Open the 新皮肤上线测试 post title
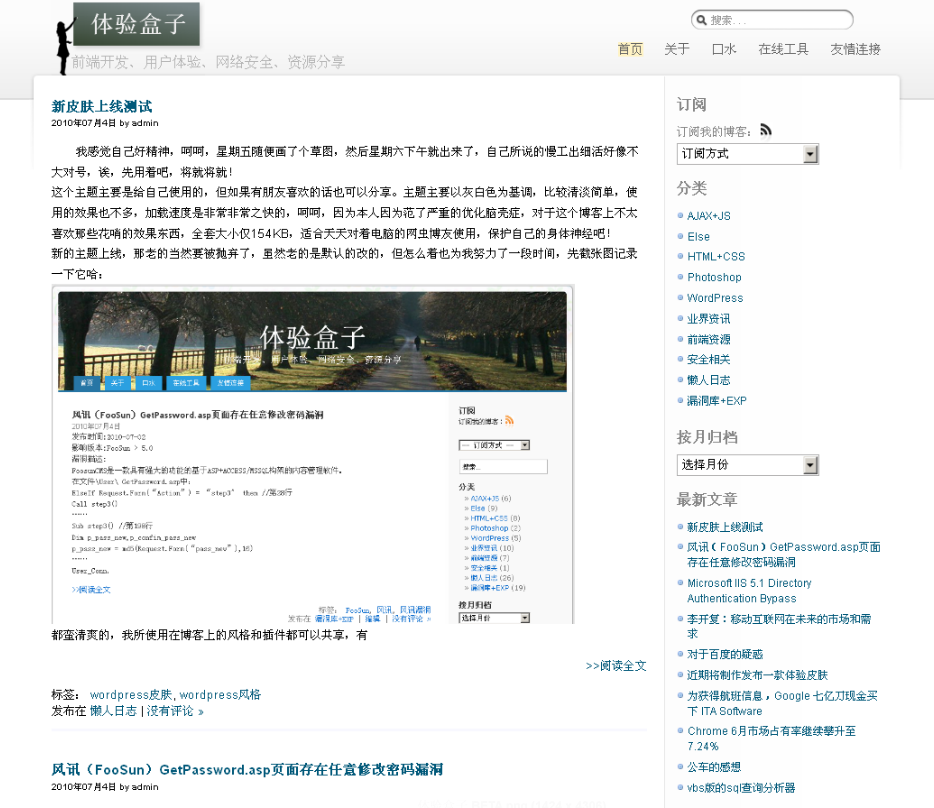 click(102, 107)
